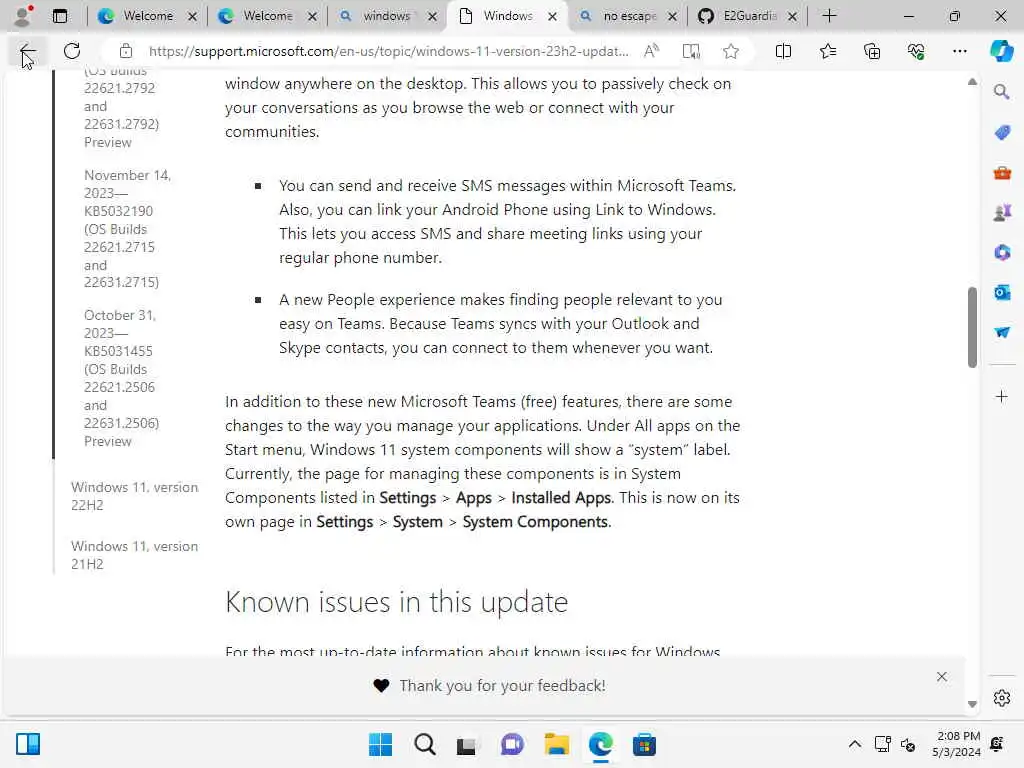Open profile avatar icon
The height and width of the screenshot is (768, 1024).
pyautogui.click(x=24, y=16)
